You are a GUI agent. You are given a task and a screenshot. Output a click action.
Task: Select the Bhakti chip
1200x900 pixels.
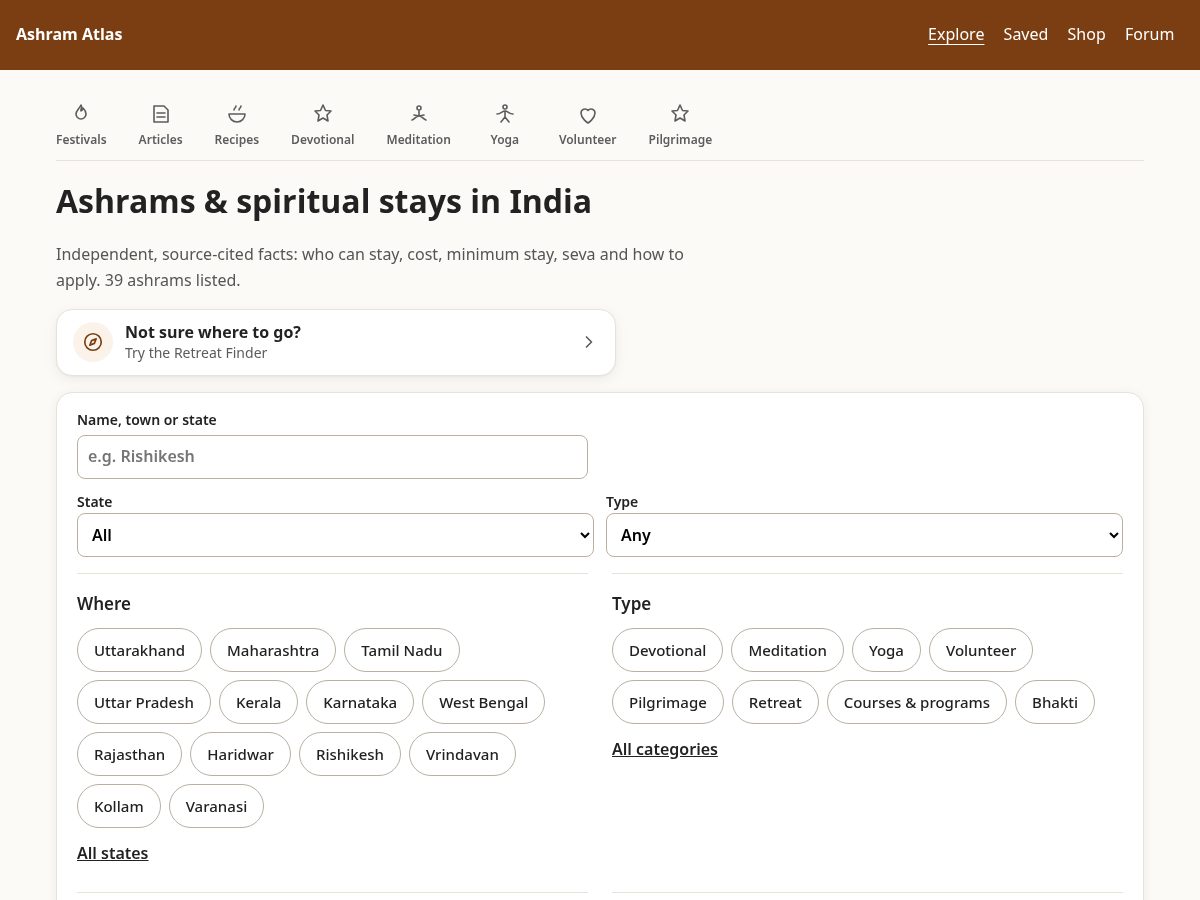pyautogui.click(x=1055, y=702)
